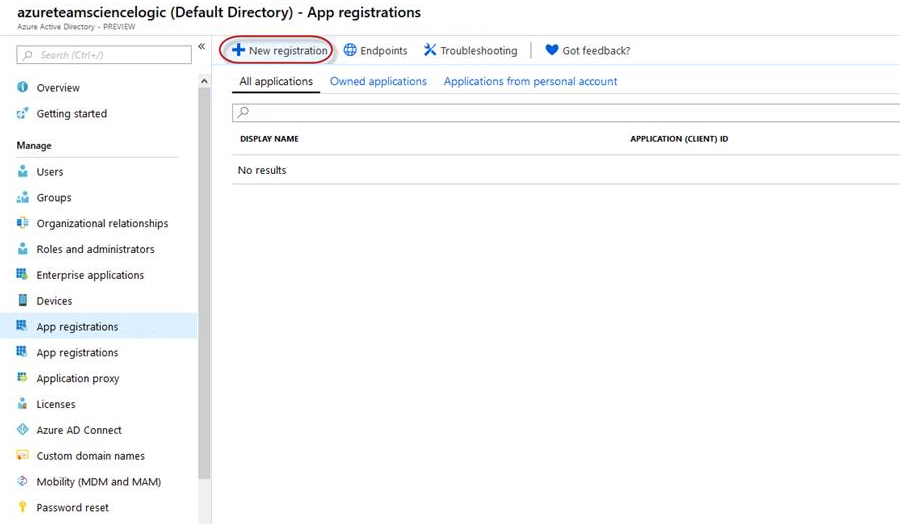Viewport: 900px width, 524px height.
Task: Click the Password reset key icon
Action: point(23,508)
